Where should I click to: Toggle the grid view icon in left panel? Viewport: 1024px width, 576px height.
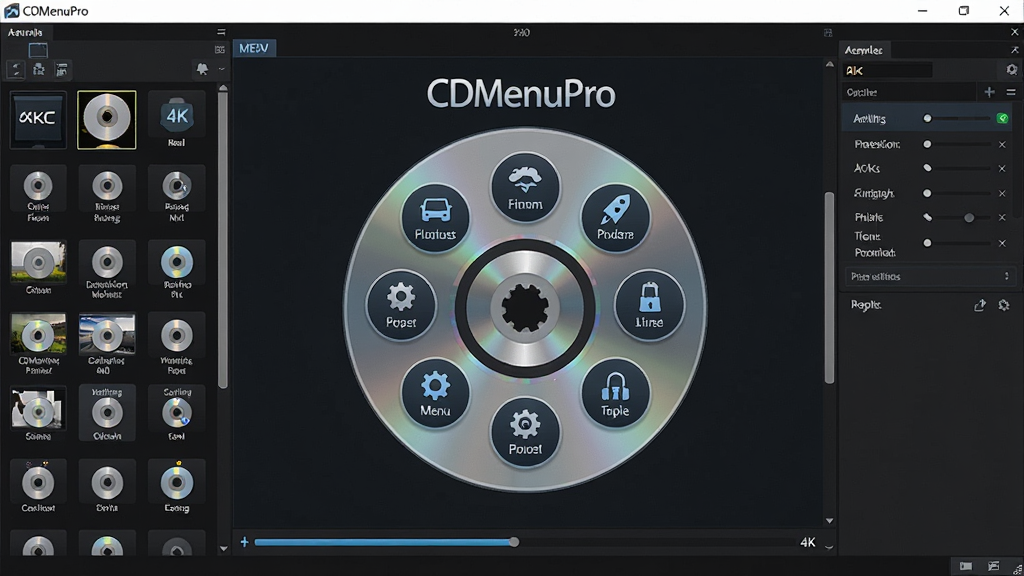[x=219, y=50]
